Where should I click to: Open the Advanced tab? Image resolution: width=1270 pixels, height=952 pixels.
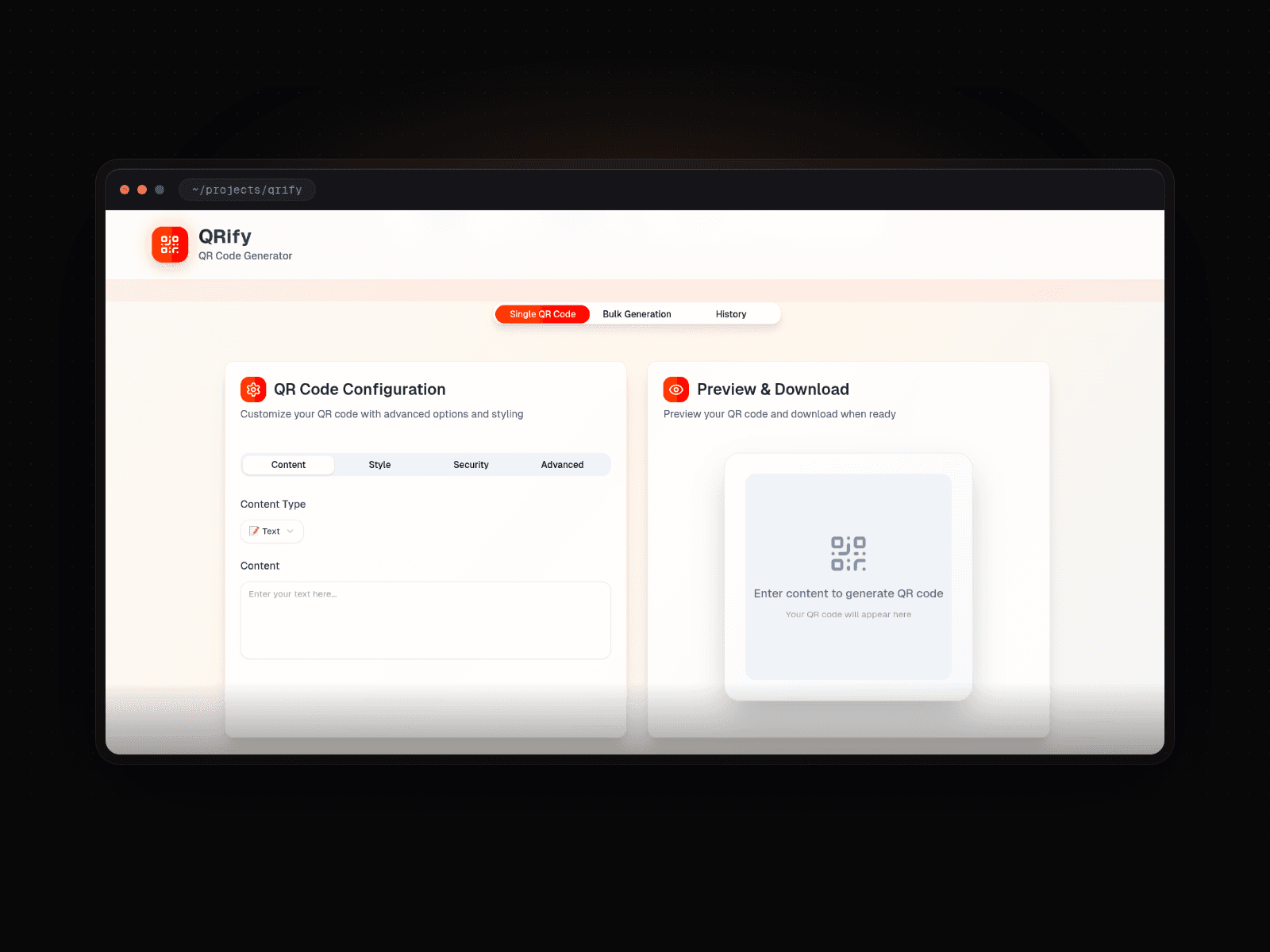tap(562, 465)
